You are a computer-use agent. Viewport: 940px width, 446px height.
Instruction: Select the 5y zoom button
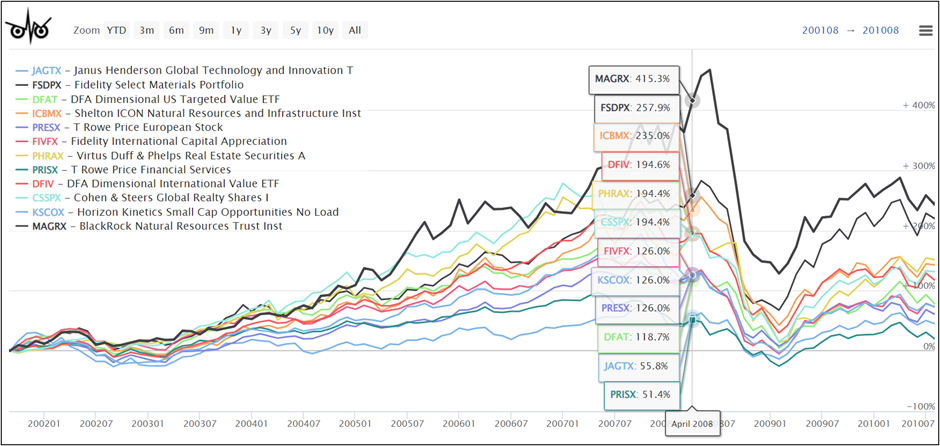pyautogui.click(x=295, y=30)
